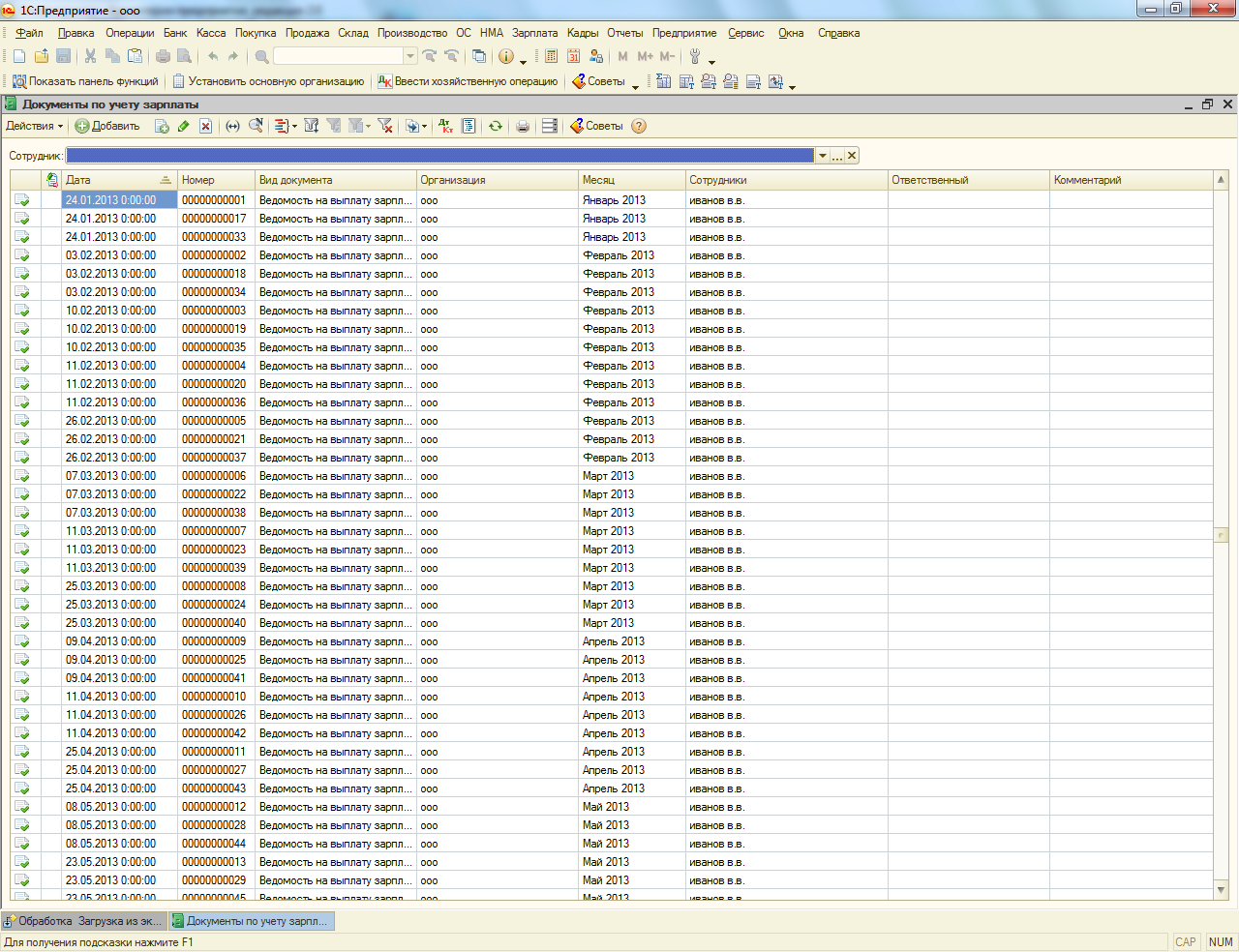Click the edit pencil icon in document toolbar
1239x952 pixels.
183,126
